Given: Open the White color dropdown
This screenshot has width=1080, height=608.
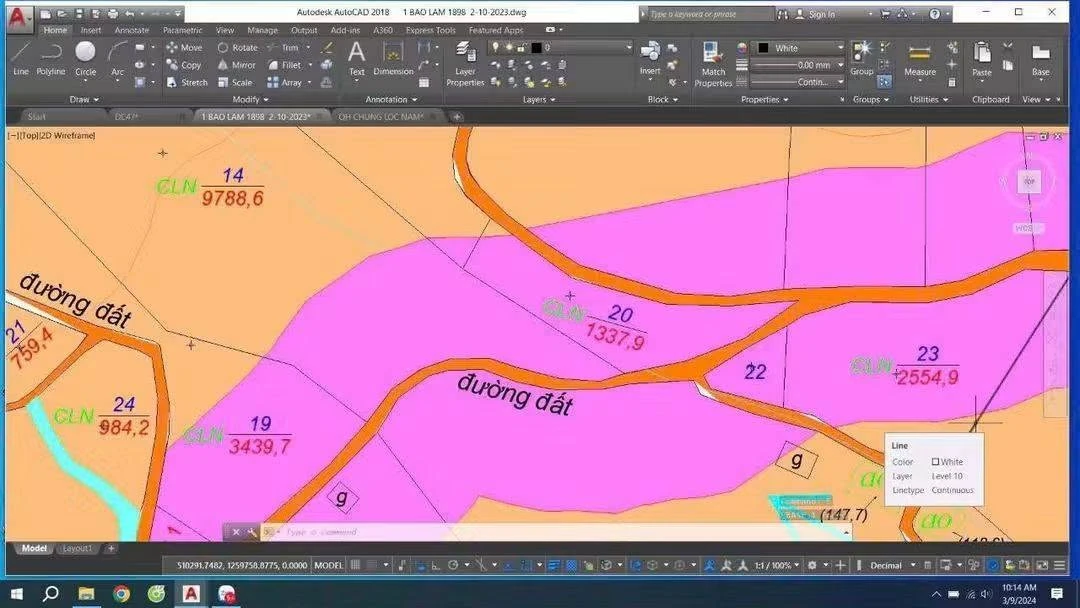Looking at the screenshot, I should 800,48.
